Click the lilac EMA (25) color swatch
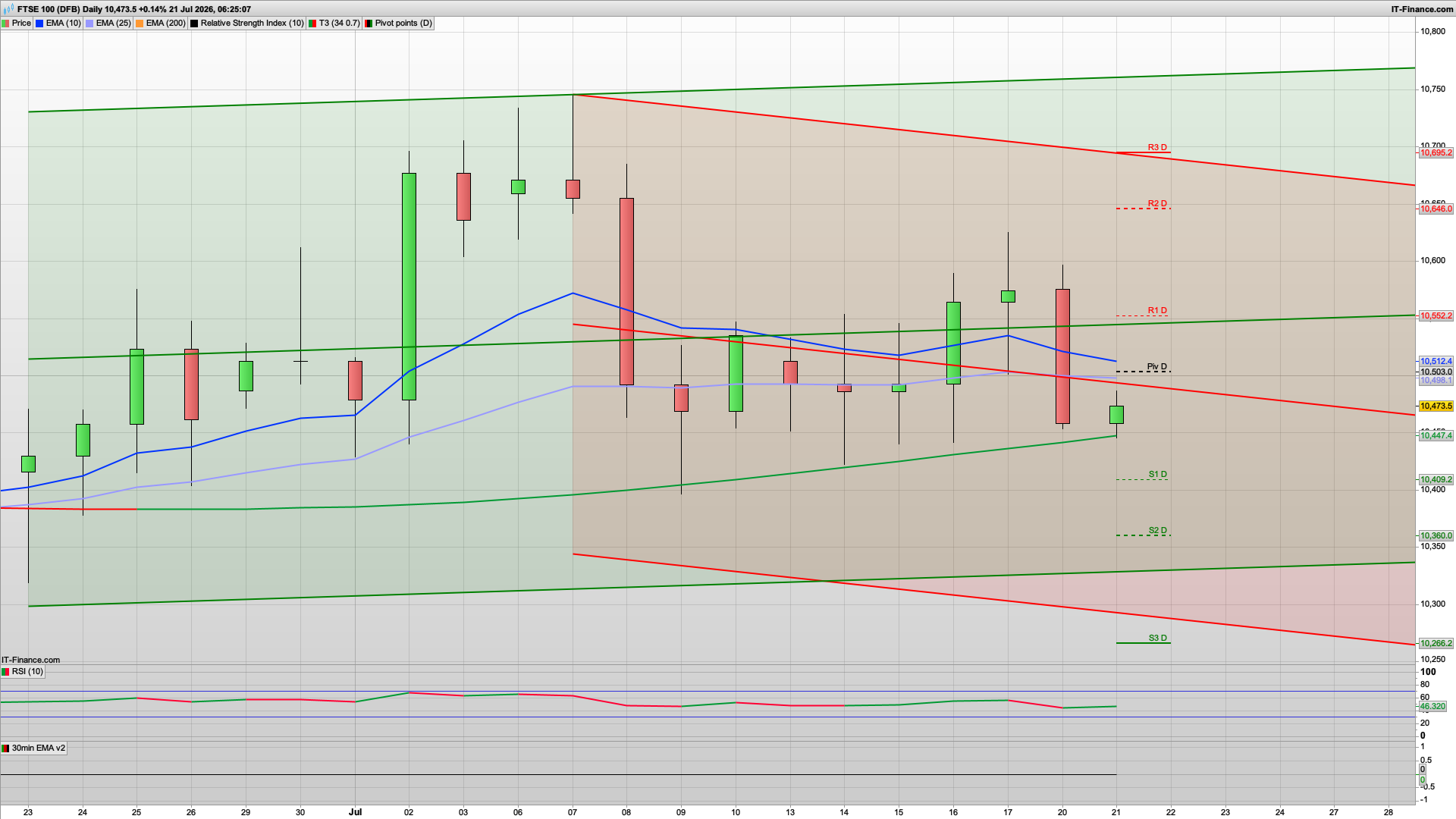 pyautogui.click(x=90, y=24)
